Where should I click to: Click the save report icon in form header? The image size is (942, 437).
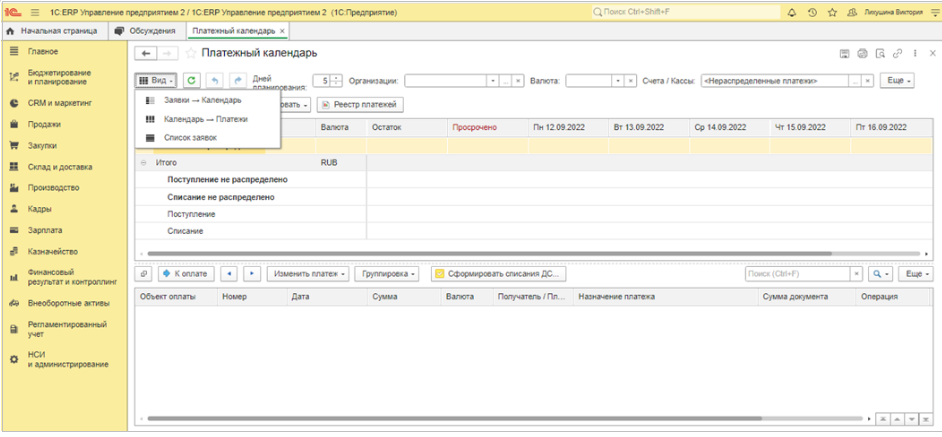pyautogui.click(x=844, y=53)
